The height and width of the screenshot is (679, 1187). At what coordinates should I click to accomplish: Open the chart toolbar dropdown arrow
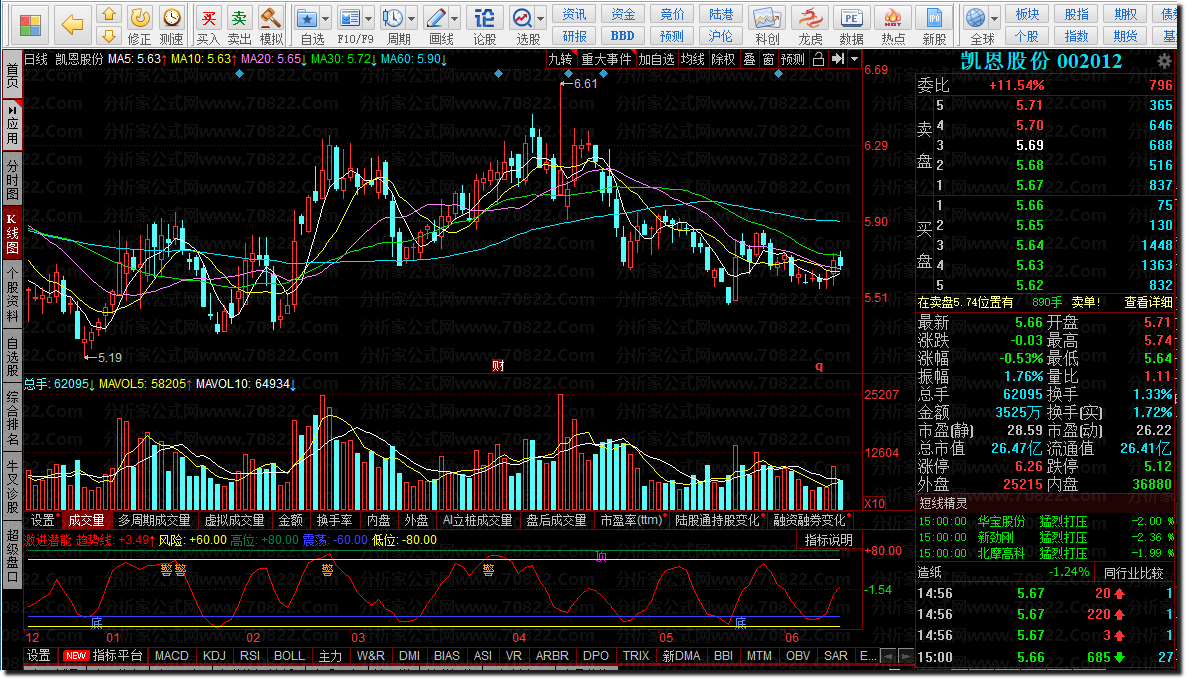point(855,59)
